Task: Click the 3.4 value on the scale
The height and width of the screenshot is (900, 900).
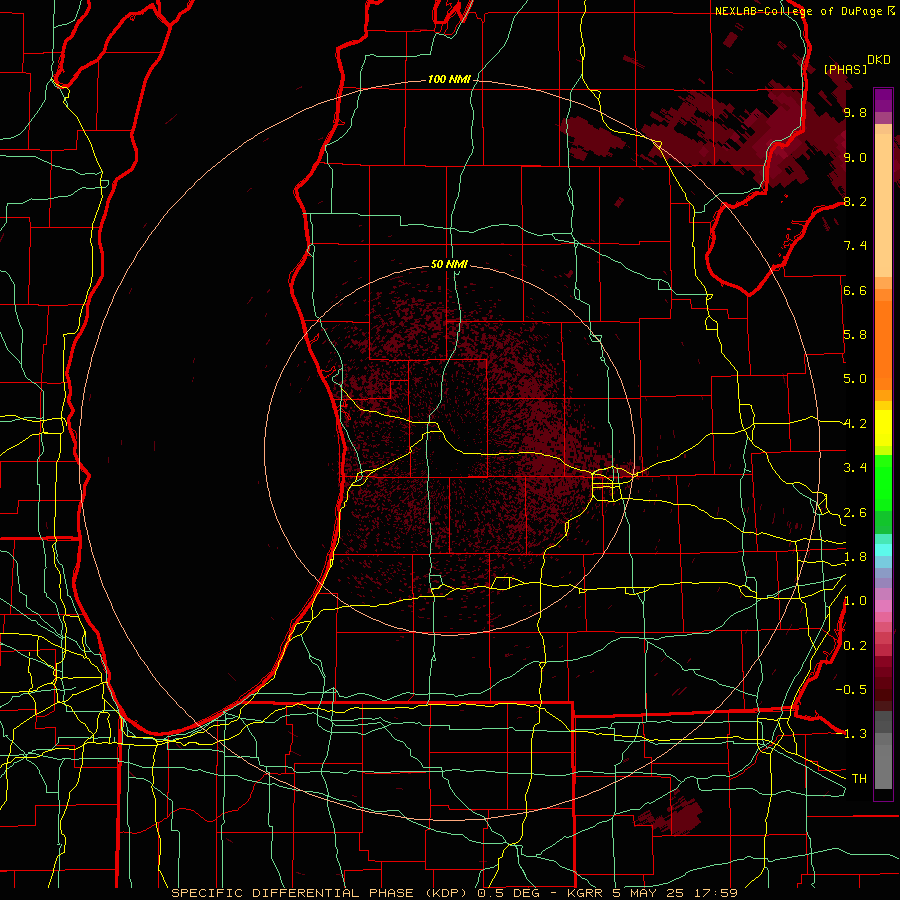Action: pos(855,468)
